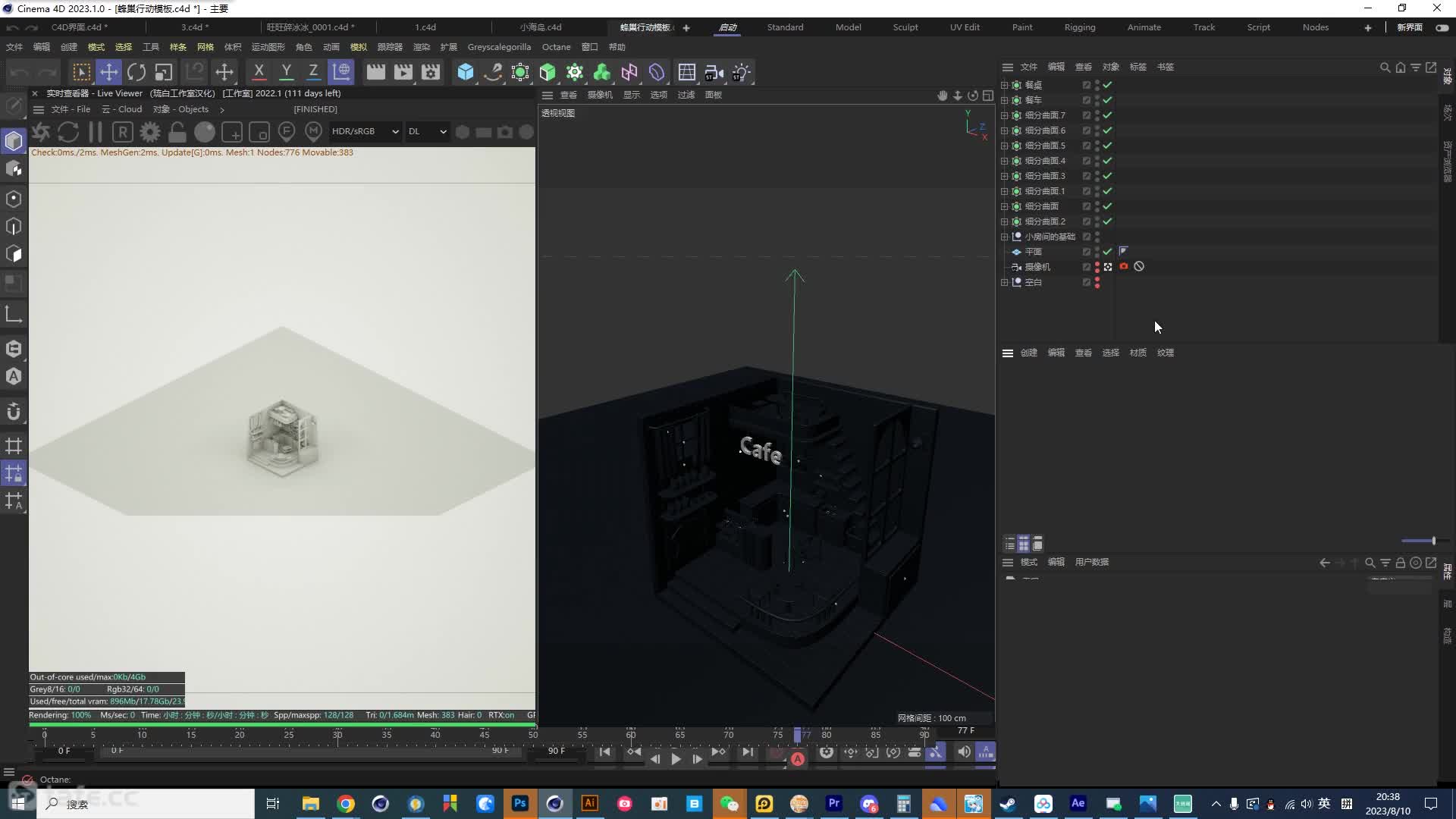1456x819 pixels.
Task: Add a camera object from toolbar
Action: click(714, 72)
